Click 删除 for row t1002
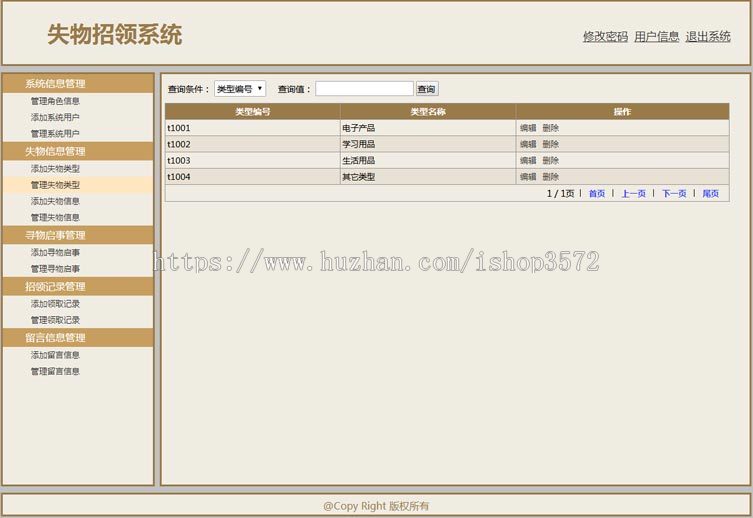753x518 pixels. pyautogui.click(x=551, y=144)
